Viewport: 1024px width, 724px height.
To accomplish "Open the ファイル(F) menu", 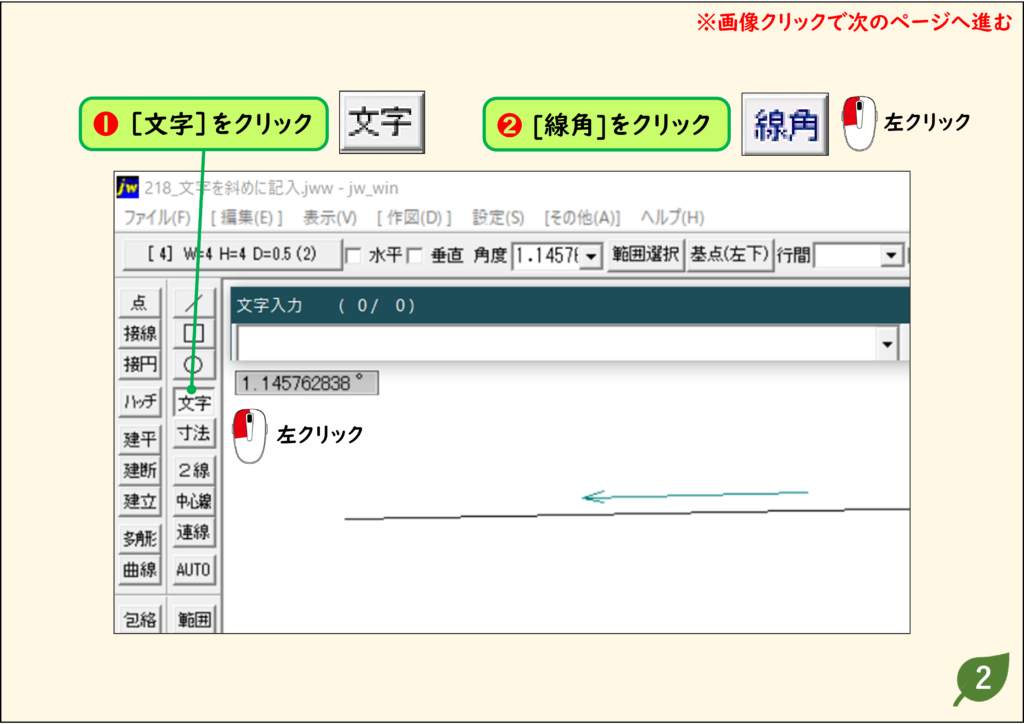I will coord(157,217).
